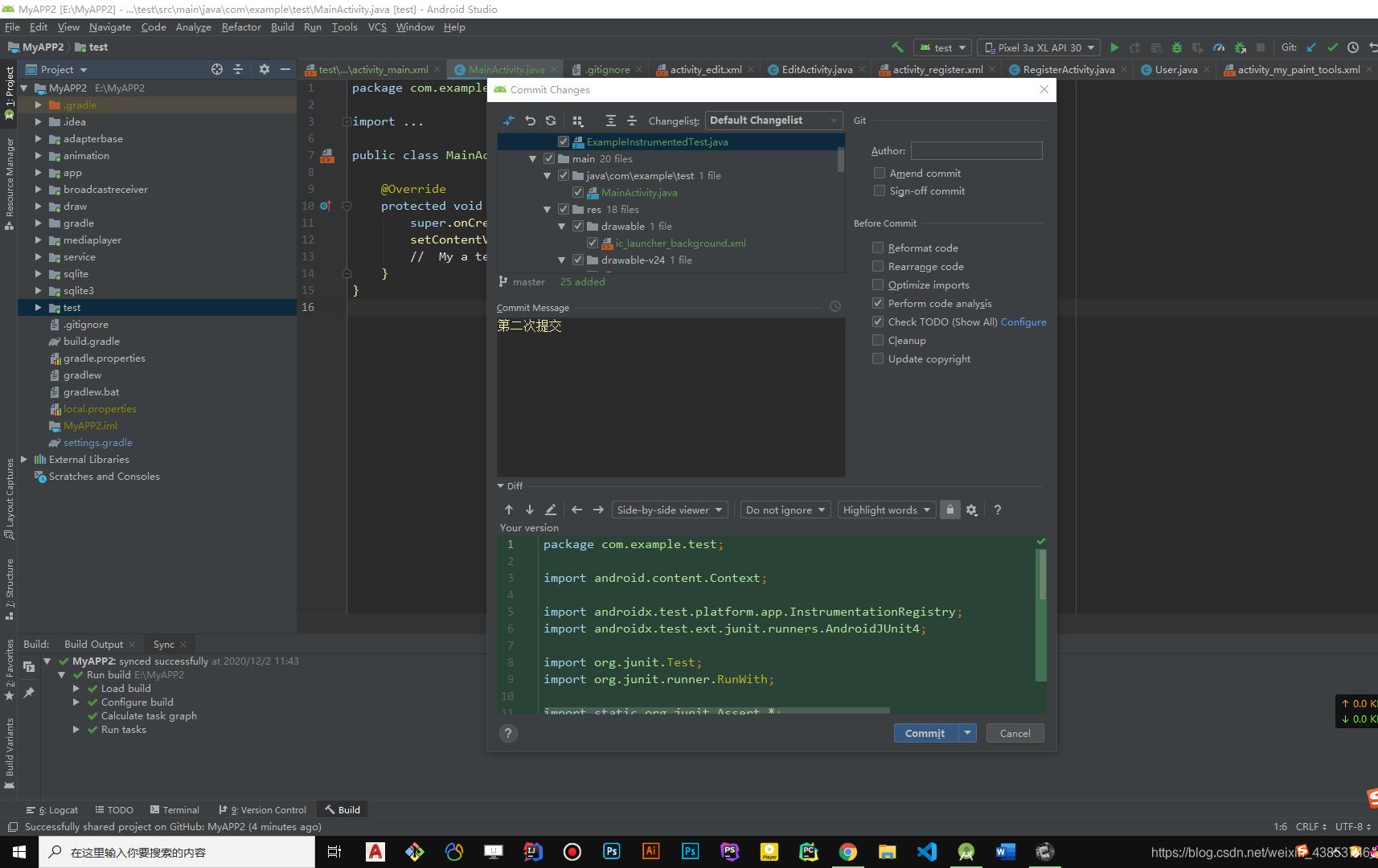Click the Make Project hammer icon
The image size is (1378, 868).
(x=898, y=47)
